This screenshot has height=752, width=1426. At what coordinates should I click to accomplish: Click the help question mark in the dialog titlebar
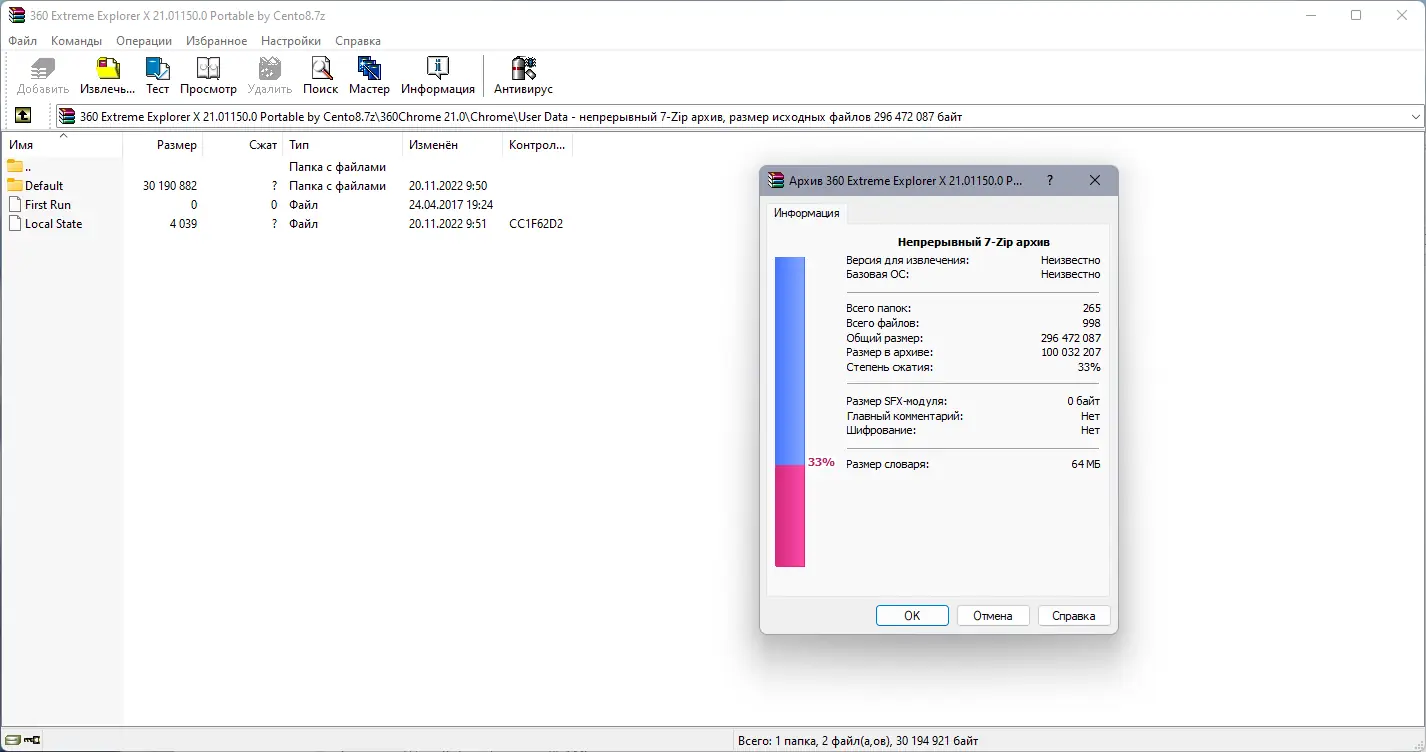1049,181
